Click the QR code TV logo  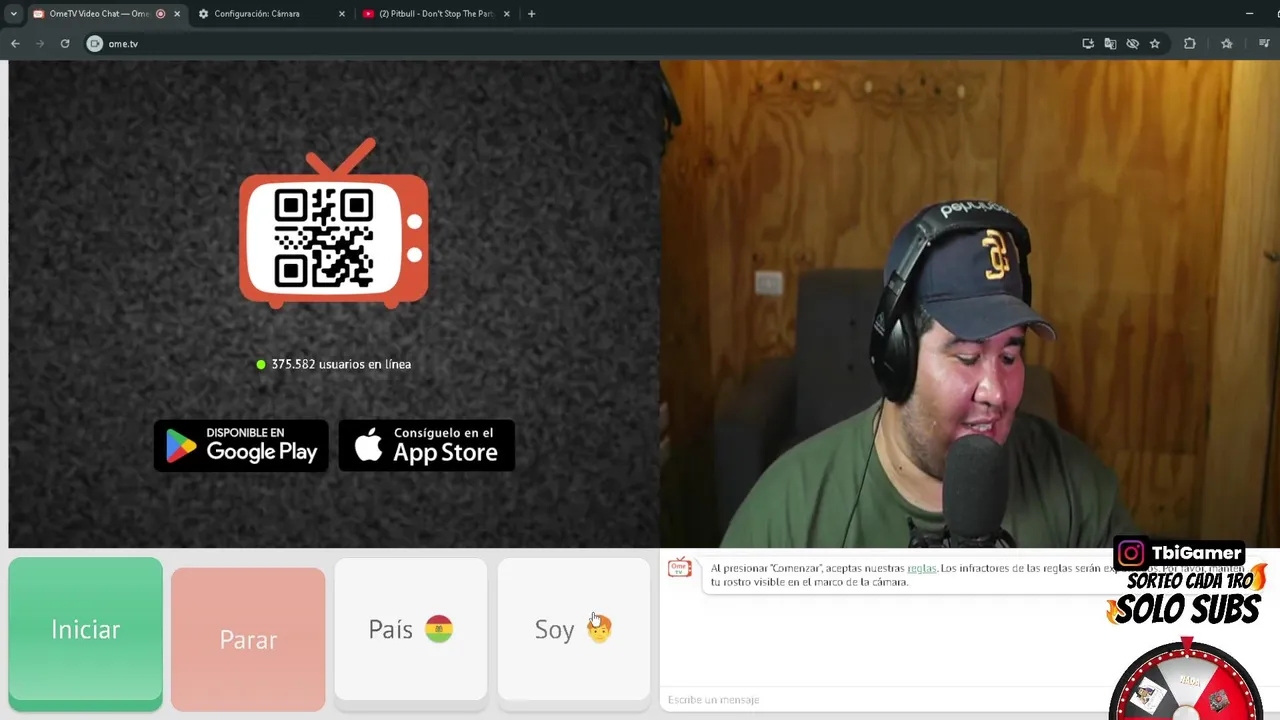click(x=334, y=223)
